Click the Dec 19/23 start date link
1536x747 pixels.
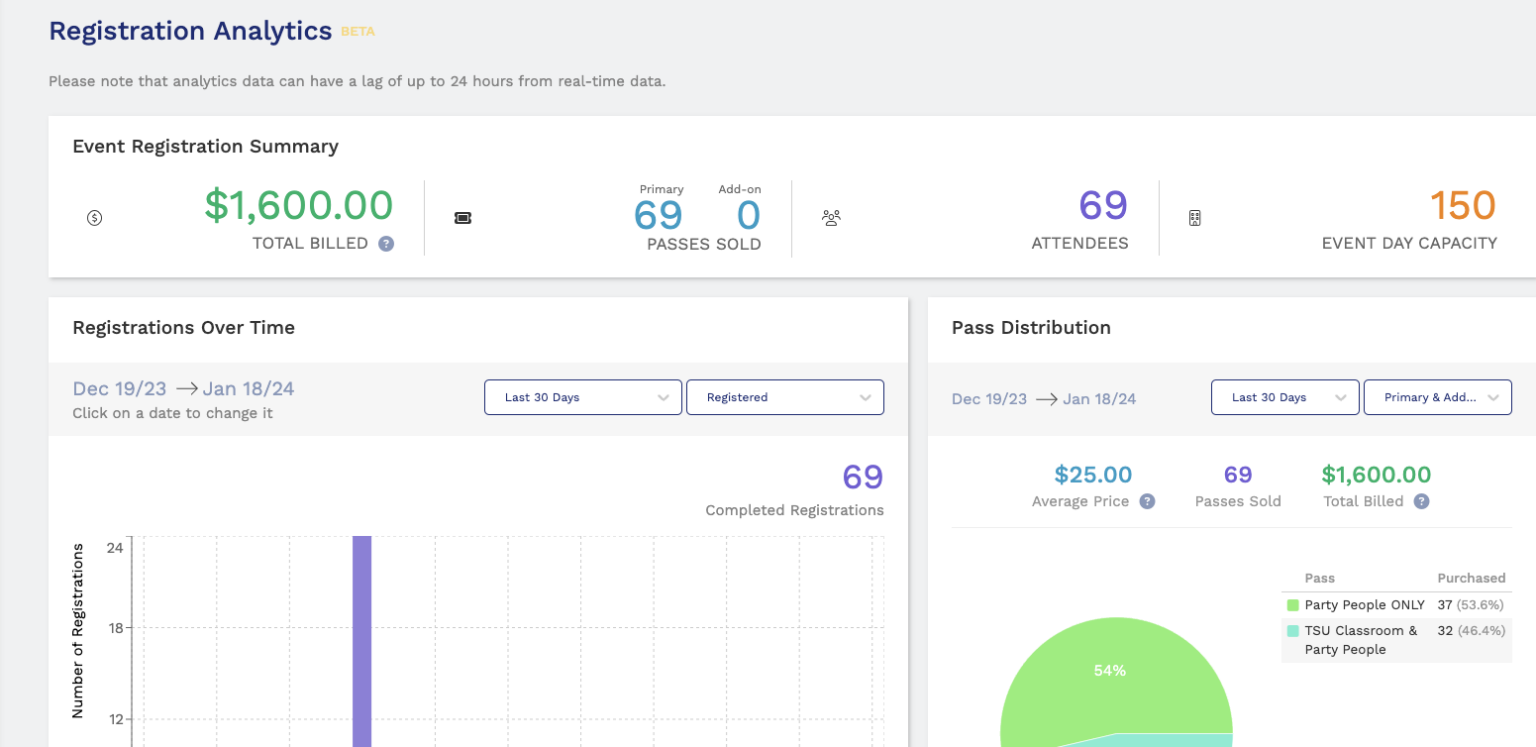click(x=120, y=388)
